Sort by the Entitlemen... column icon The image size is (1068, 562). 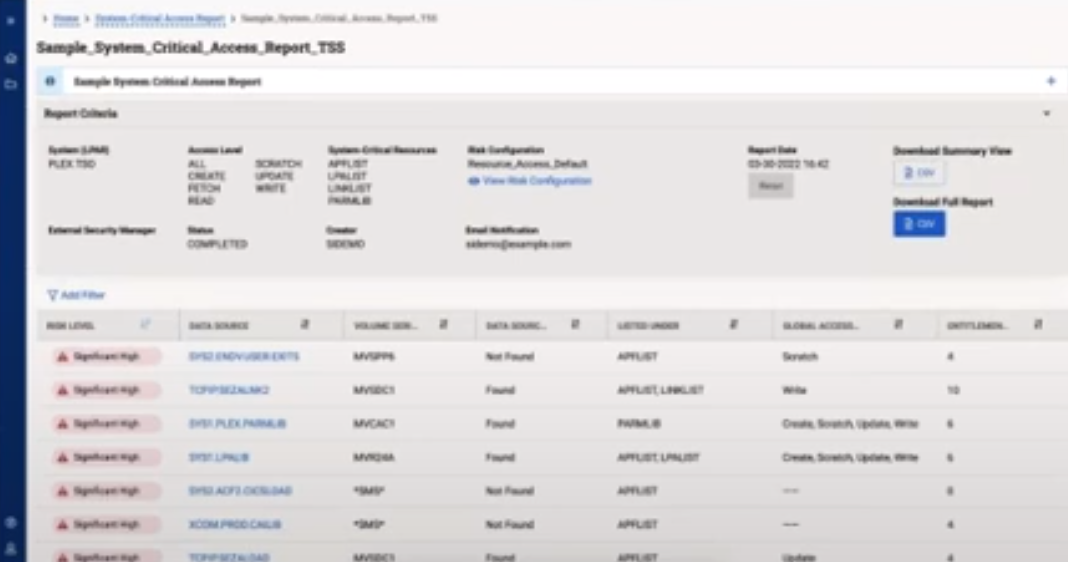tap(1038, 325)
